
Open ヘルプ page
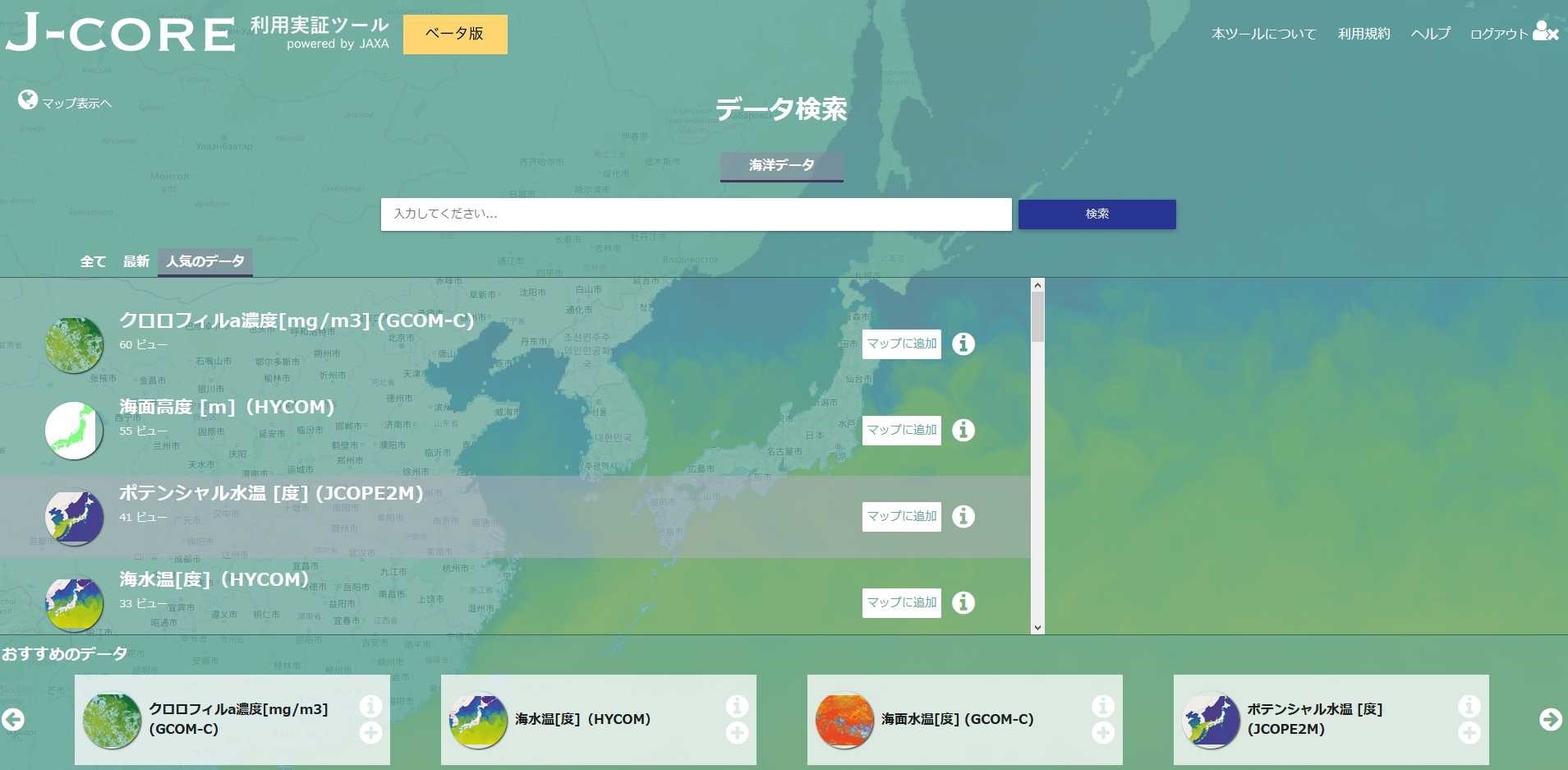pos(1431,34)
